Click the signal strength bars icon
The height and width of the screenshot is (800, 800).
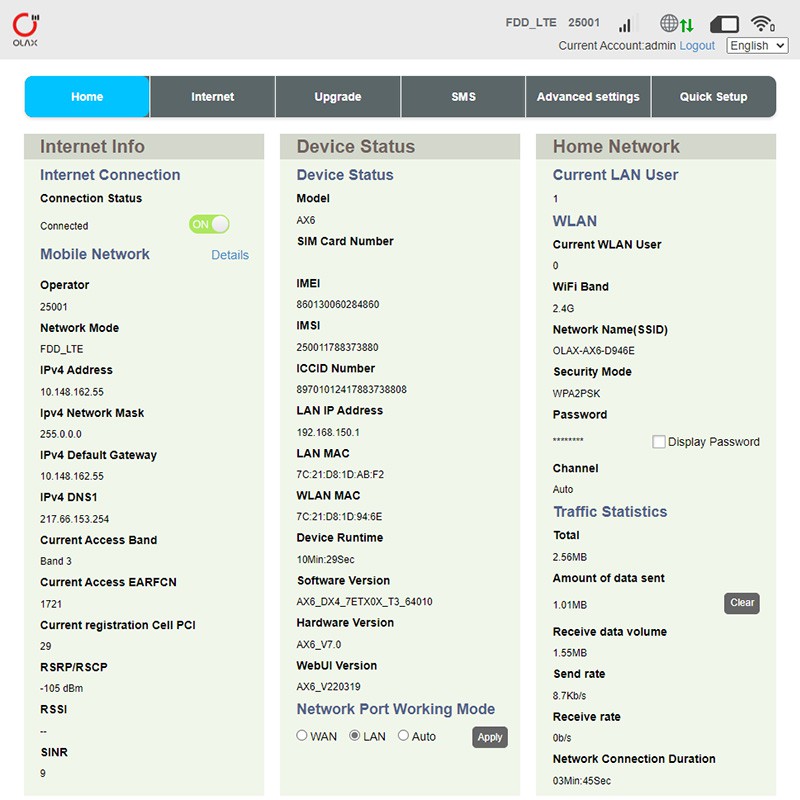(627, 24)
